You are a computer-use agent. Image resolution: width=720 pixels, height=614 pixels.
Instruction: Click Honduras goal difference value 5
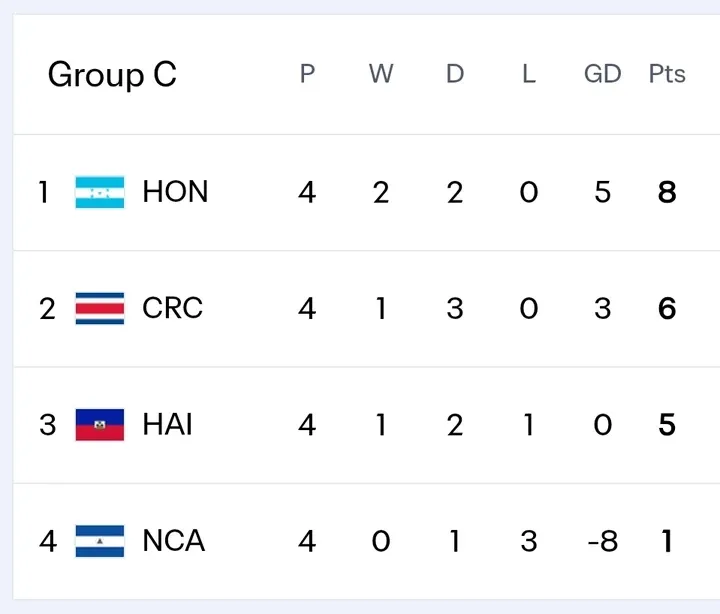point(602,192)
